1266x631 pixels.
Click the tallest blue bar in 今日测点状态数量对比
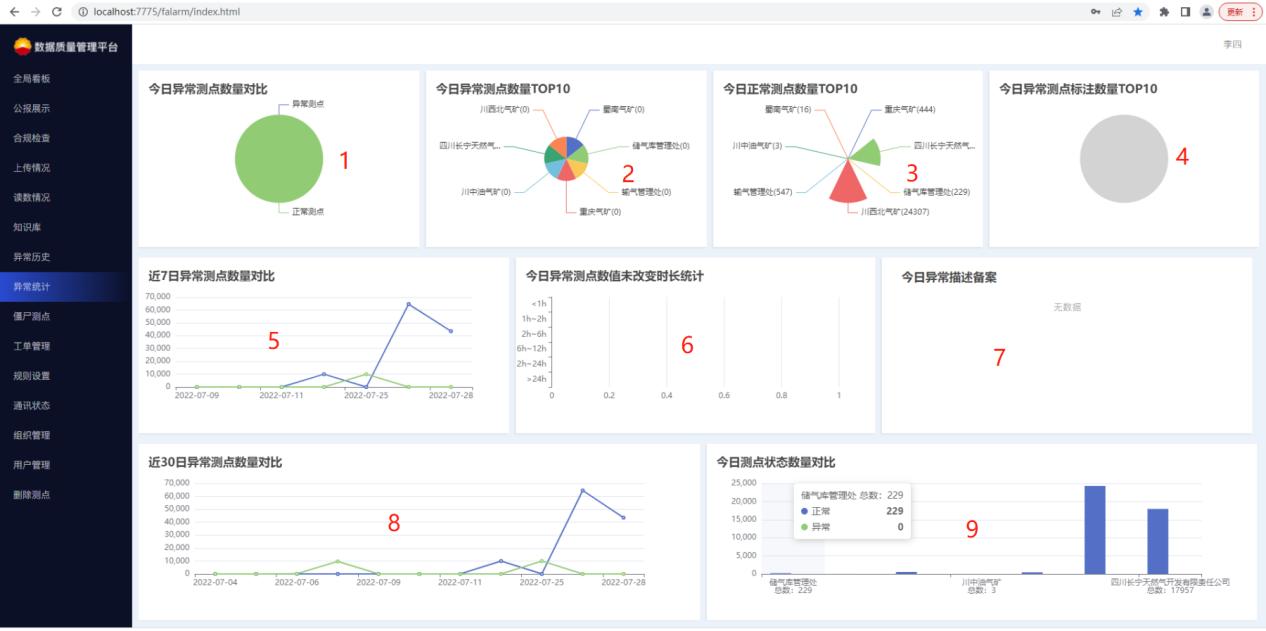(x=1094, y=530)
